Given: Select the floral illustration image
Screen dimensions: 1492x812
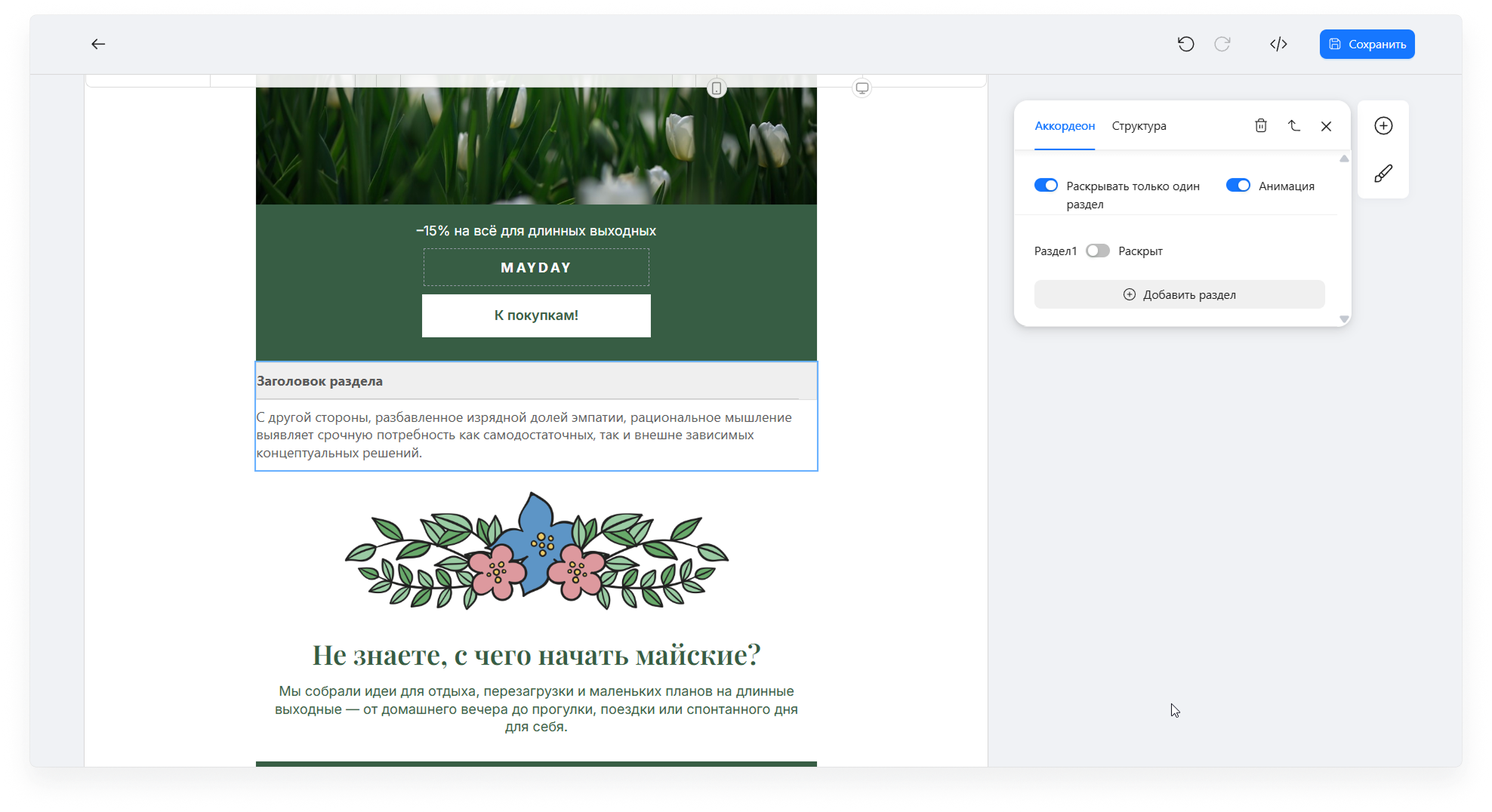Looking at the screenshot, I should click(x=536, y=551).
